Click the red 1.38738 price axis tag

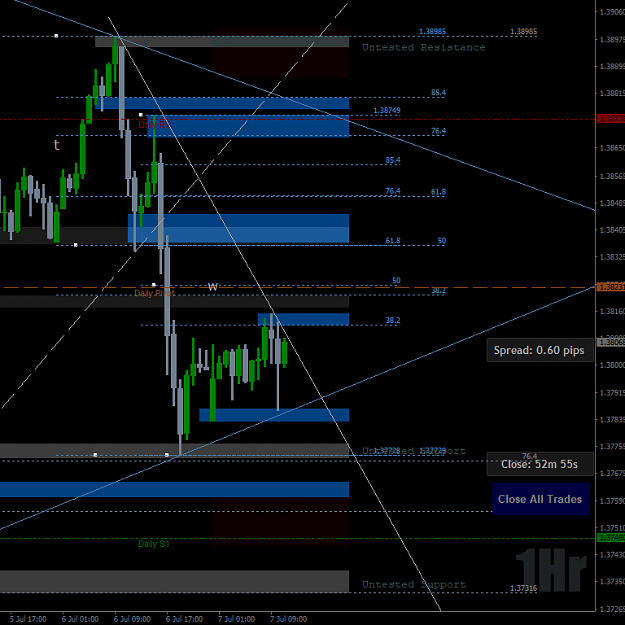(x=611, y=119)
